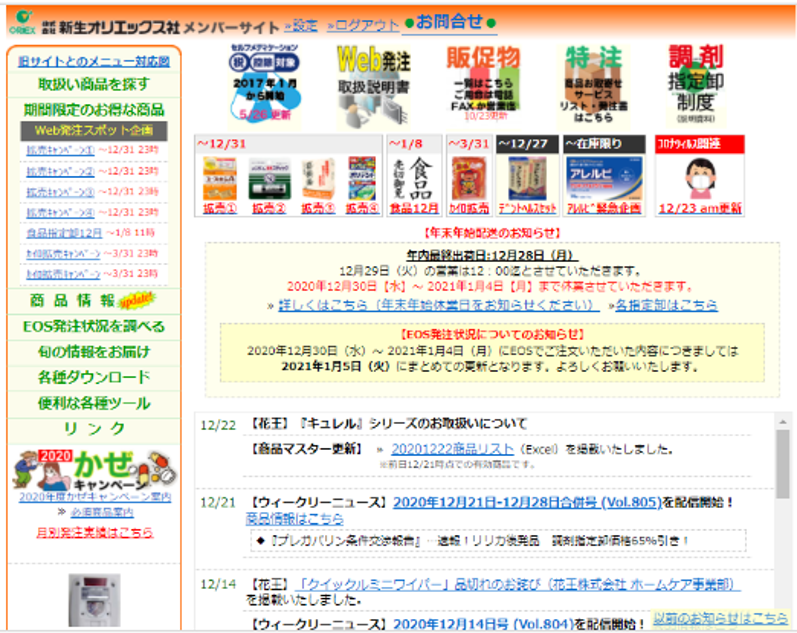Open 以前のお知らせはこちら link
The width and height of the screenshot is (797, 633).
pos(720,618)
